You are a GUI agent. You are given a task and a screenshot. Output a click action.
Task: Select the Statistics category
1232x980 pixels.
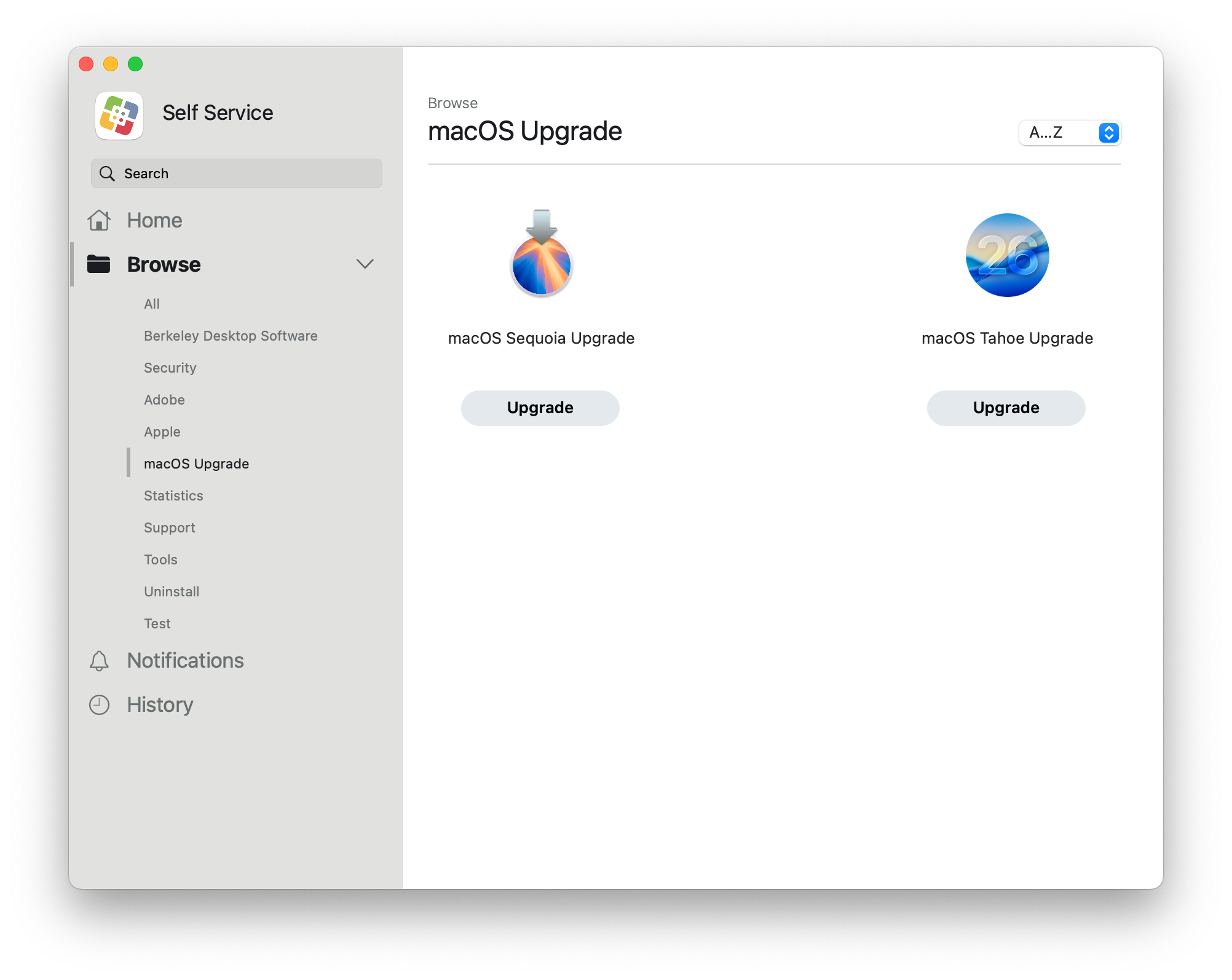tap(173, 496)
